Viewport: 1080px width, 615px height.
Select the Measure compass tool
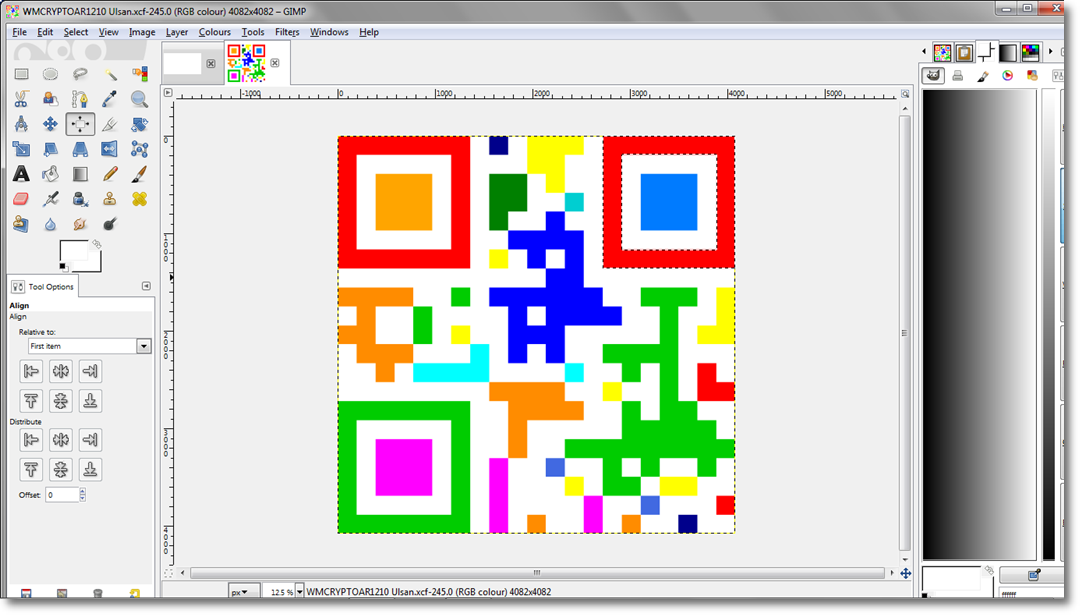click(x=21, y=124)
